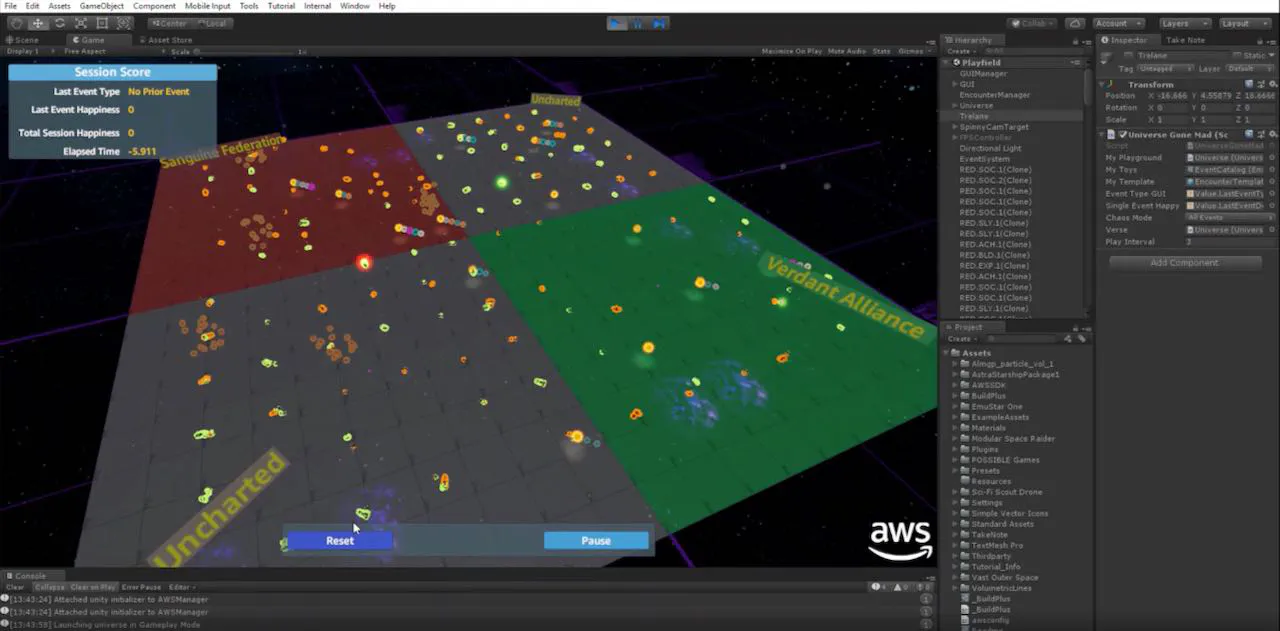Select the Hand tool in toolbar
The height and width of the screenshot is (631, 1280).
click(17, 23)
